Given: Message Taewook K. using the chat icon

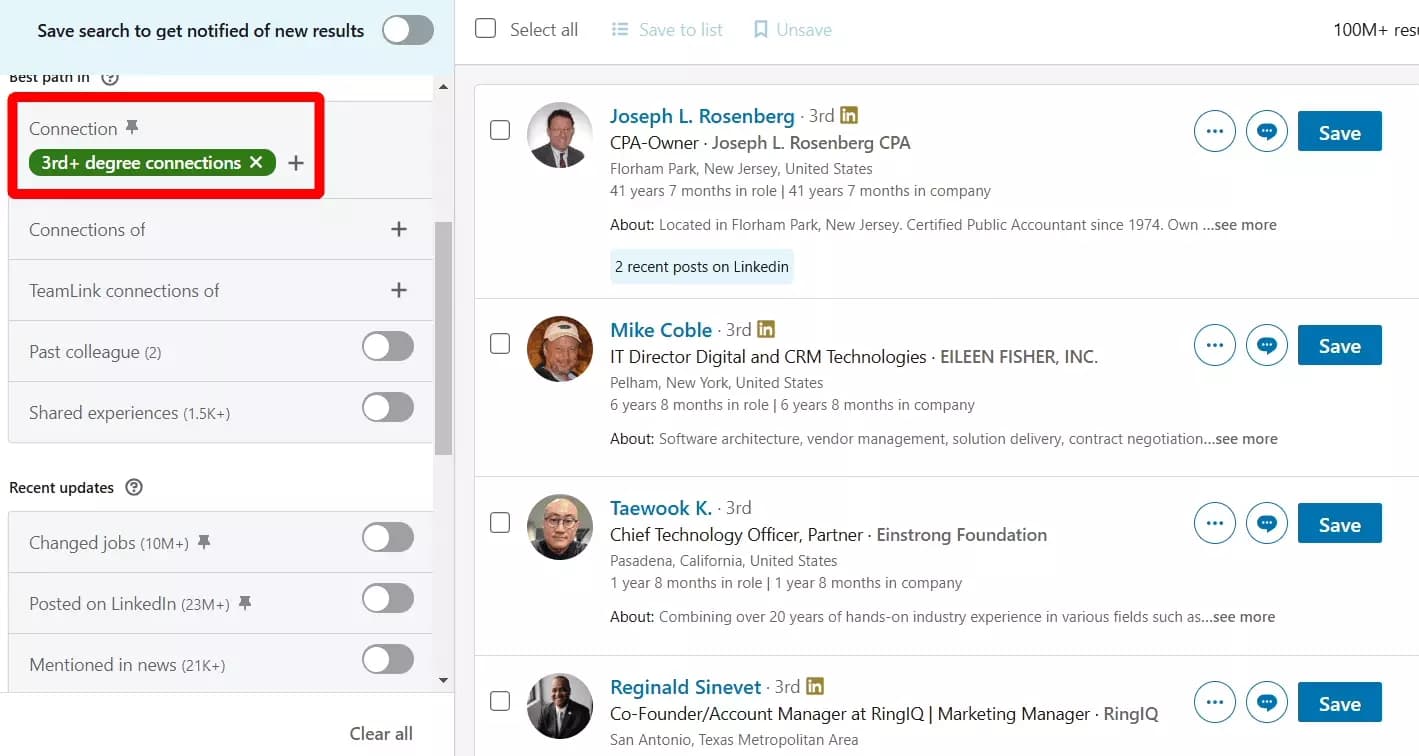Looking at the screenshot, I should [1266, 523].
